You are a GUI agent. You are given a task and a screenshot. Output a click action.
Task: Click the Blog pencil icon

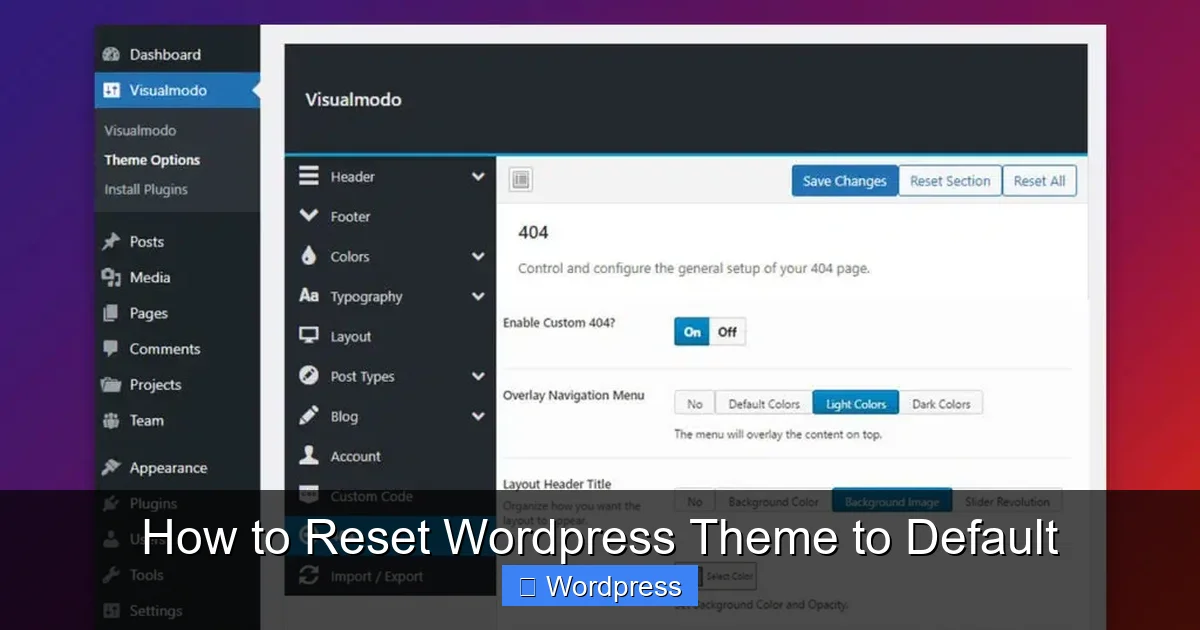[309, 416]
